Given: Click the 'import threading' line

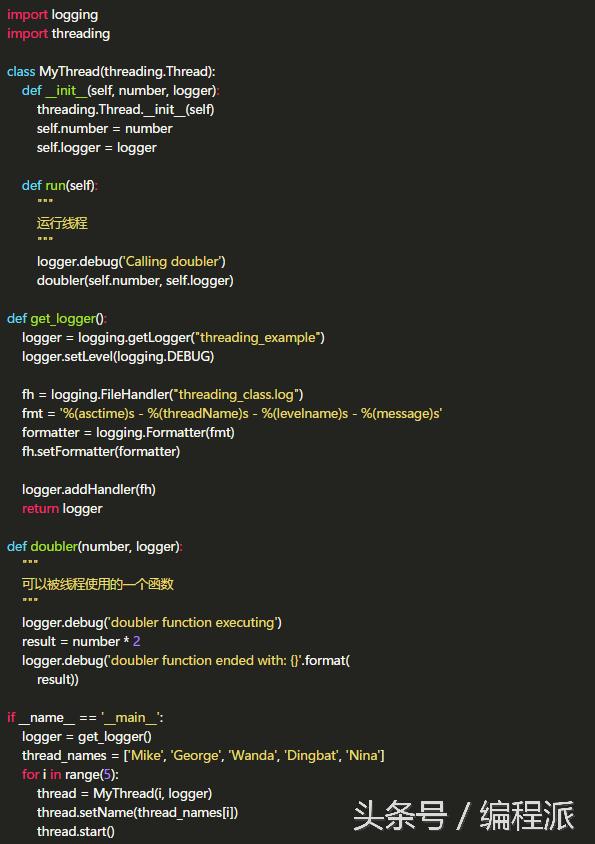Looking at the screenshot, I should [58, 34].
